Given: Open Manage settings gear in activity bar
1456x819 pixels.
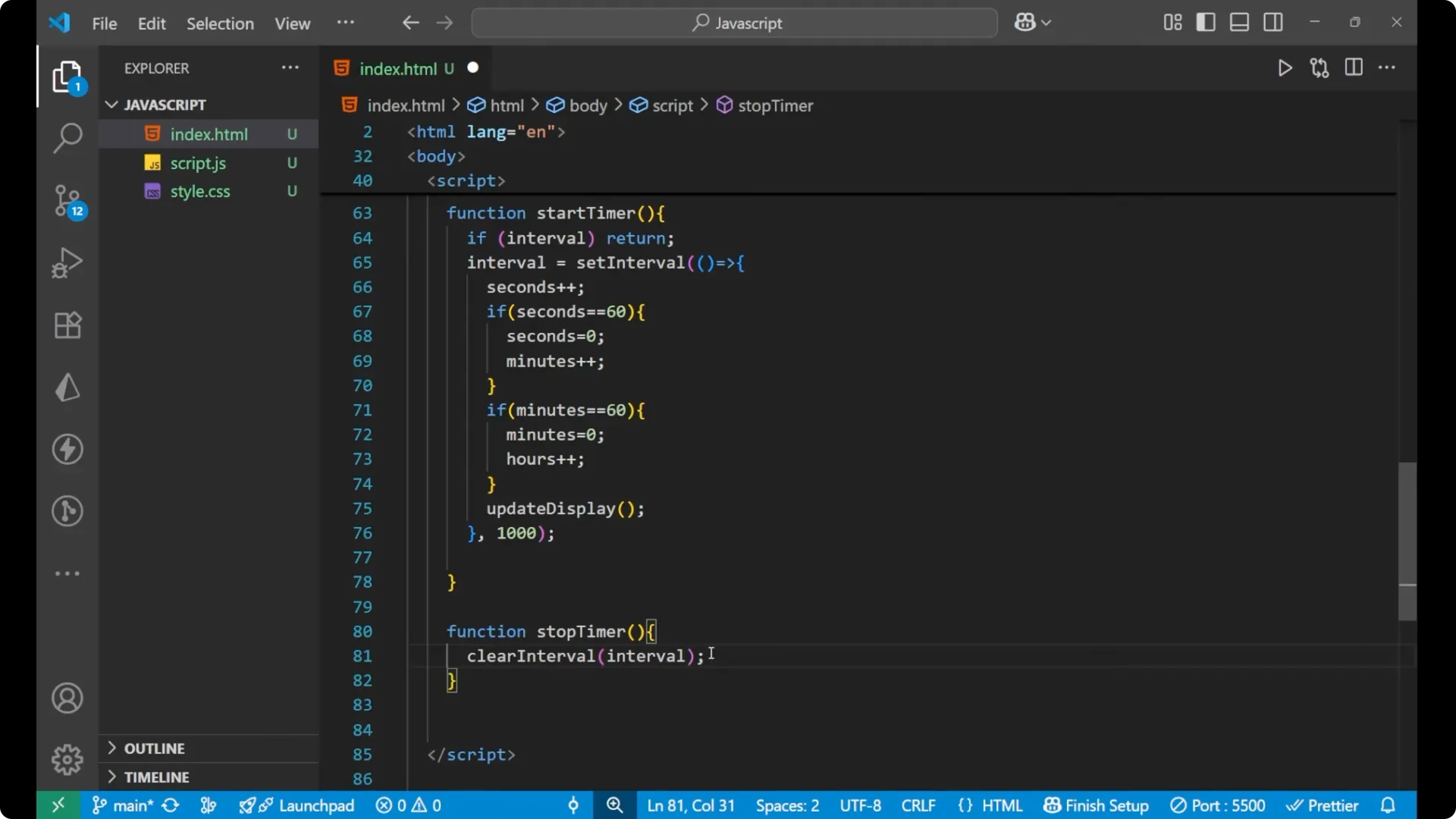Looking at the screenshot, I should point(67,759).
